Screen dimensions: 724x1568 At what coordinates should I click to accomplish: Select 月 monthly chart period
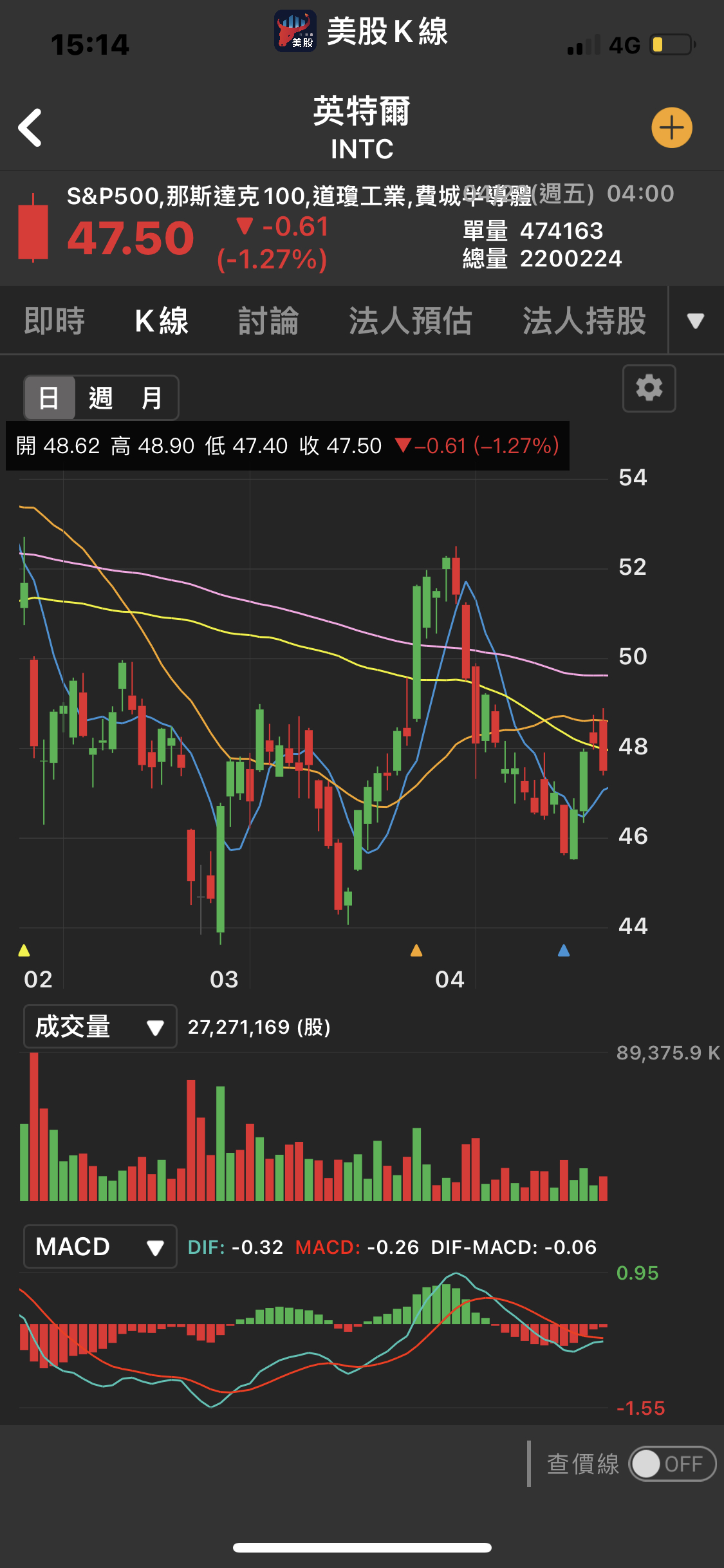[152, 398]
